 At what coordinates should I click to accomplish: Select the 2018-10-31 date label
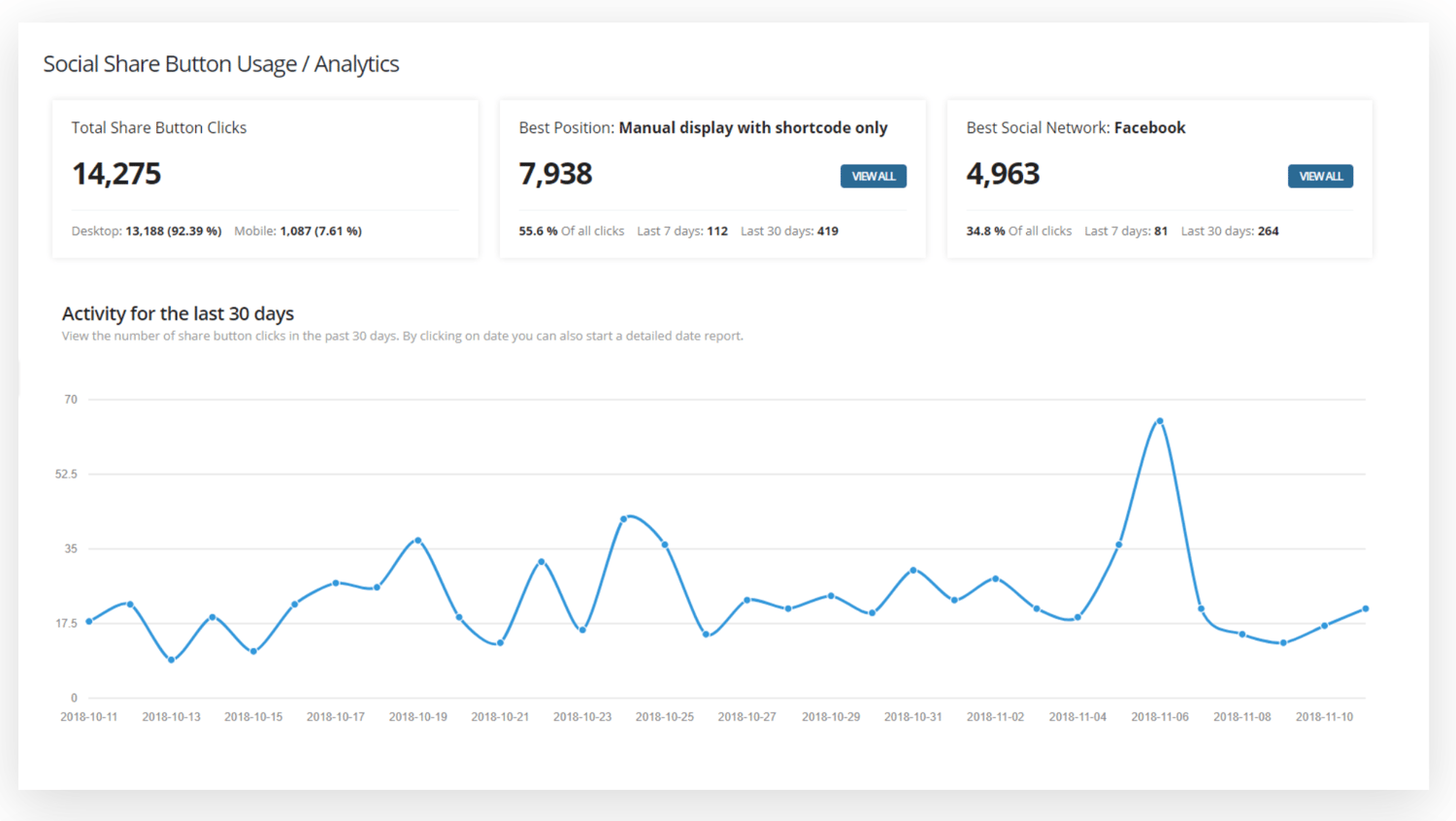912,717
